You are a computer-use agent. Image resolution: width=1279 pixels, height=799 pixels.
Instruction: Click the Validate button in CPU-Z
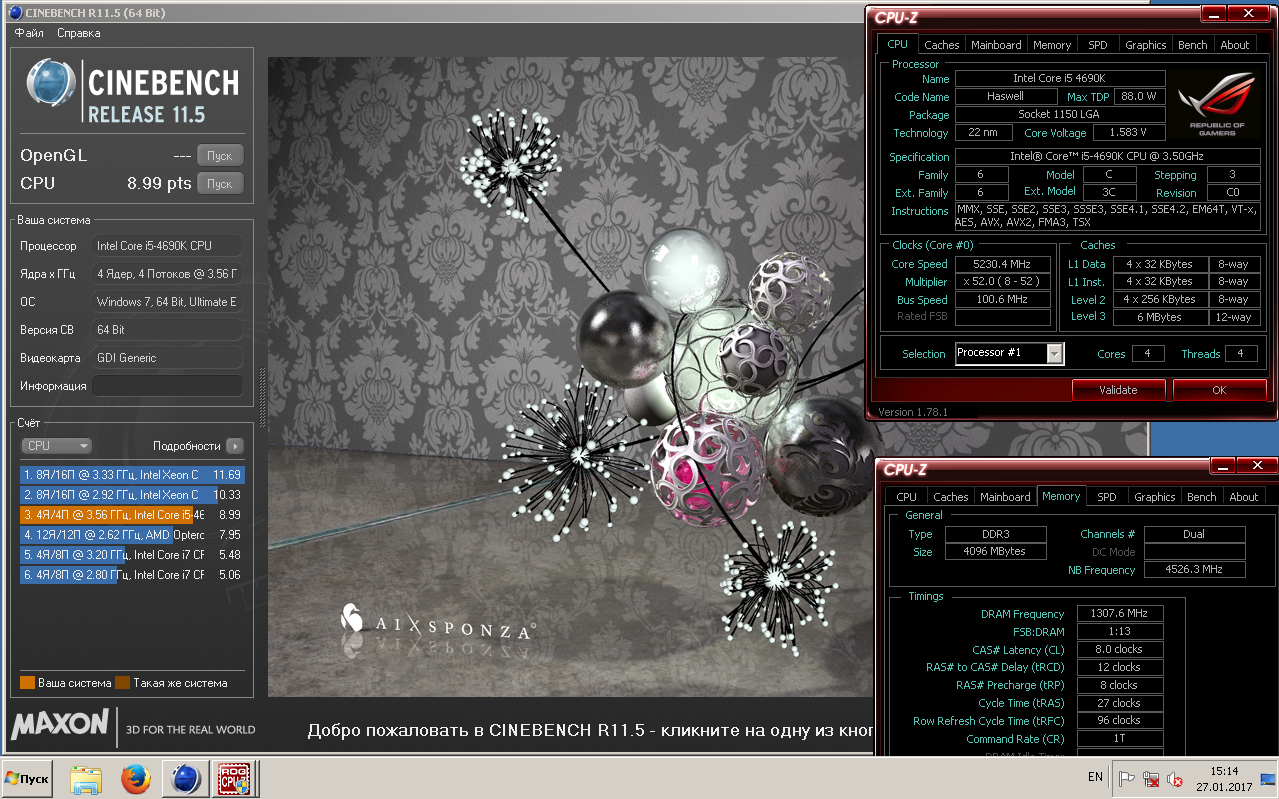pyautogui.click(x=1118, y=390)
